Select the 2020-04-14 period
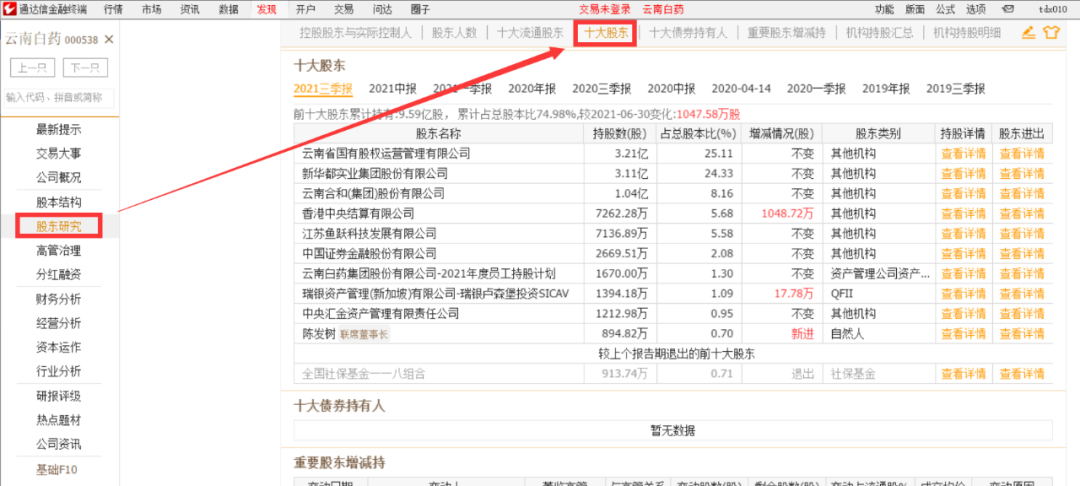Screen dimensions: 1080x486 741,88
